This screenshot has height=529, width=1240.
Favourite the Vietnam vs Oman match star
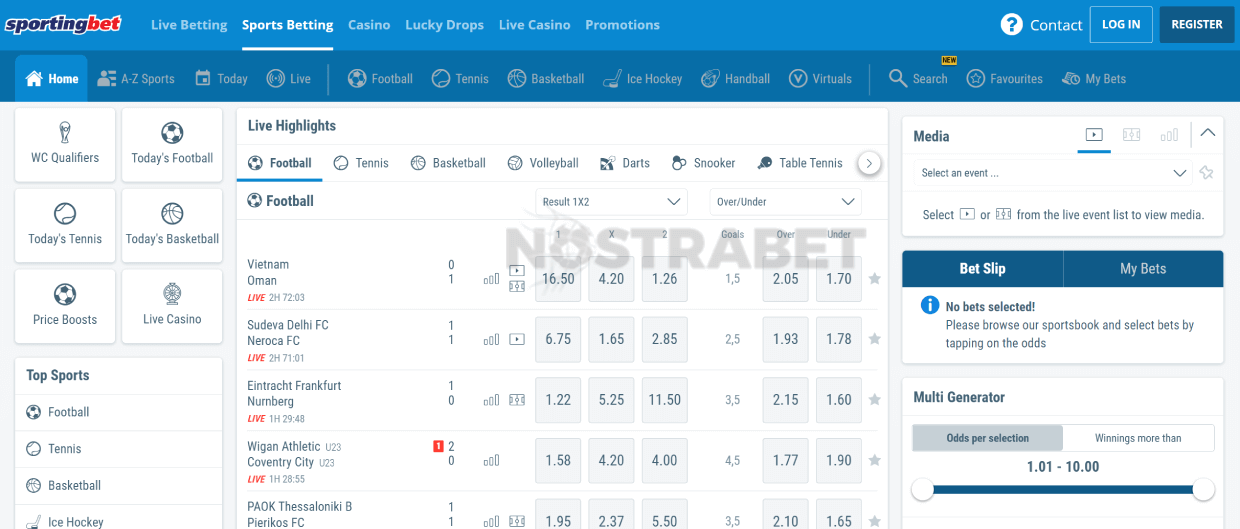click(x=875, y=279)
